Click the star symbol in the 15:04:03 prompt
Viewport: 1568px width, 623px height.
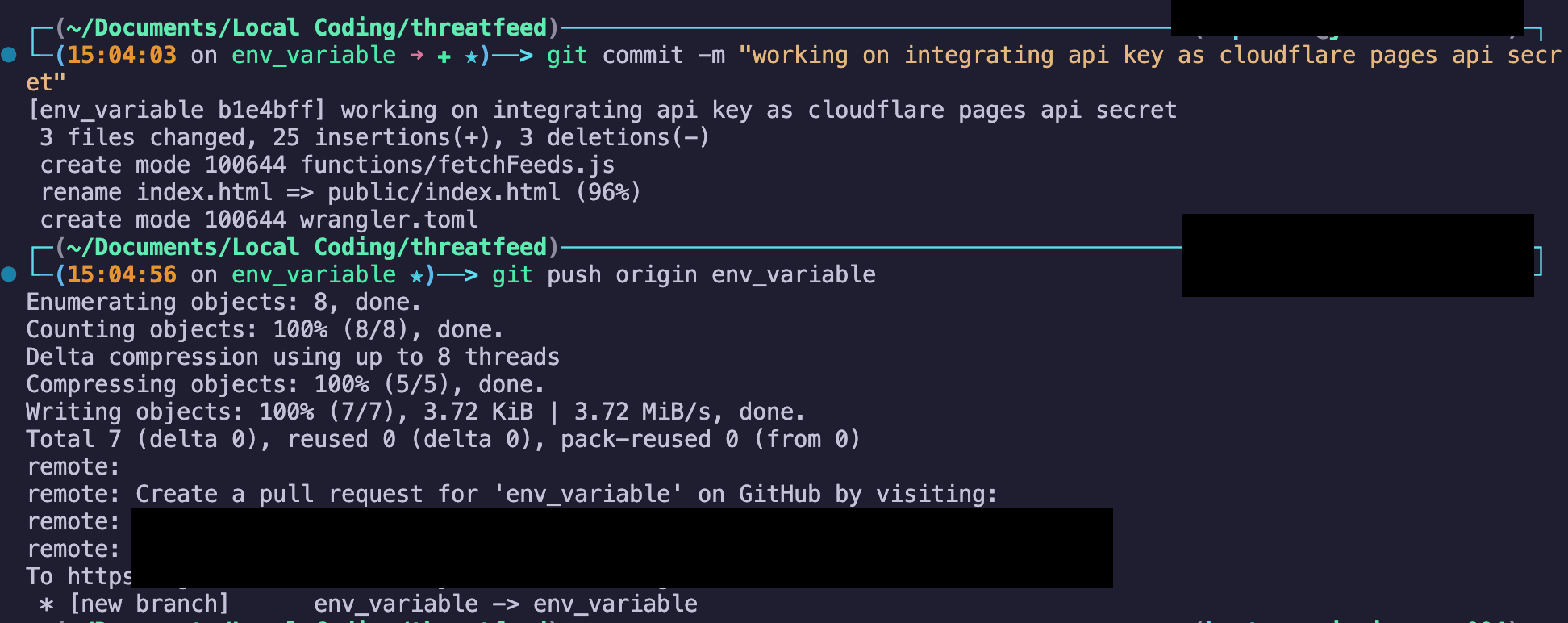[471, 56]
